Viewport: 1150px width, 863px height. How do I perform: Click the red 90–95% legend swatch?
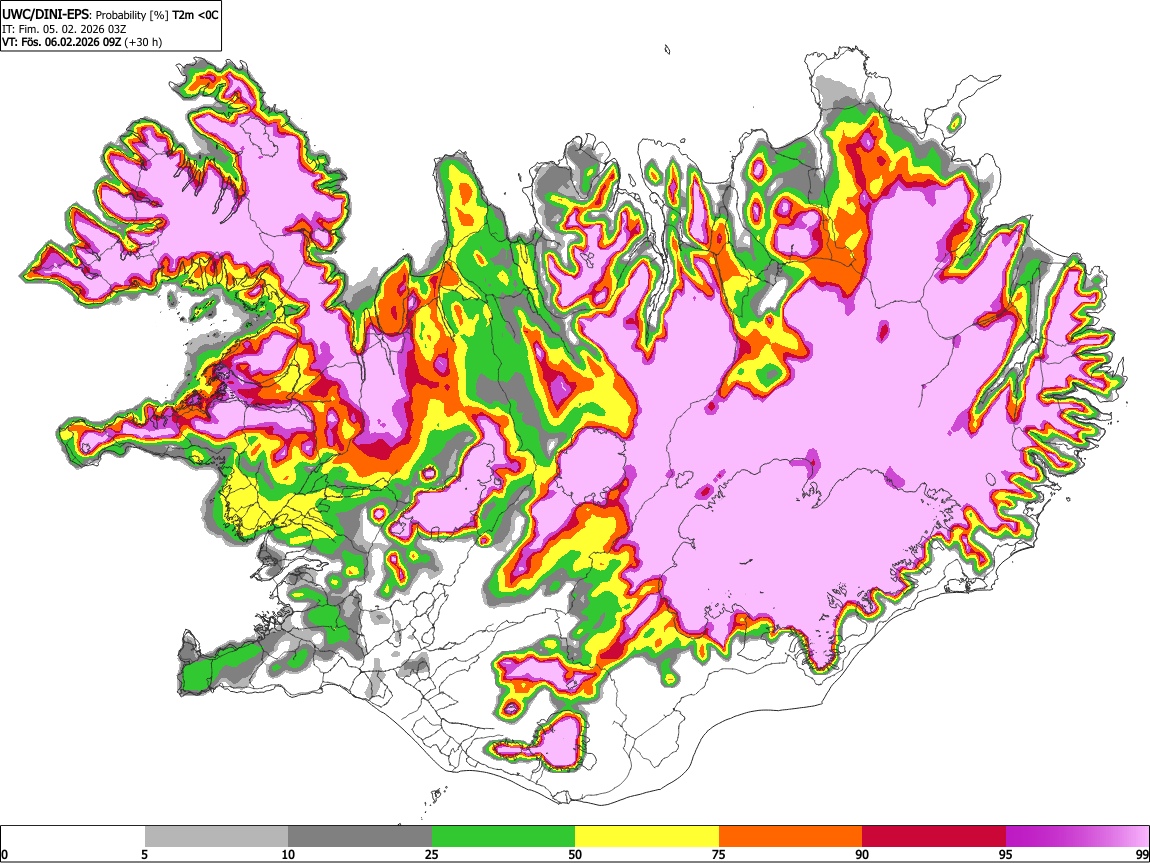pyautogui.click(x=934, y=836)
